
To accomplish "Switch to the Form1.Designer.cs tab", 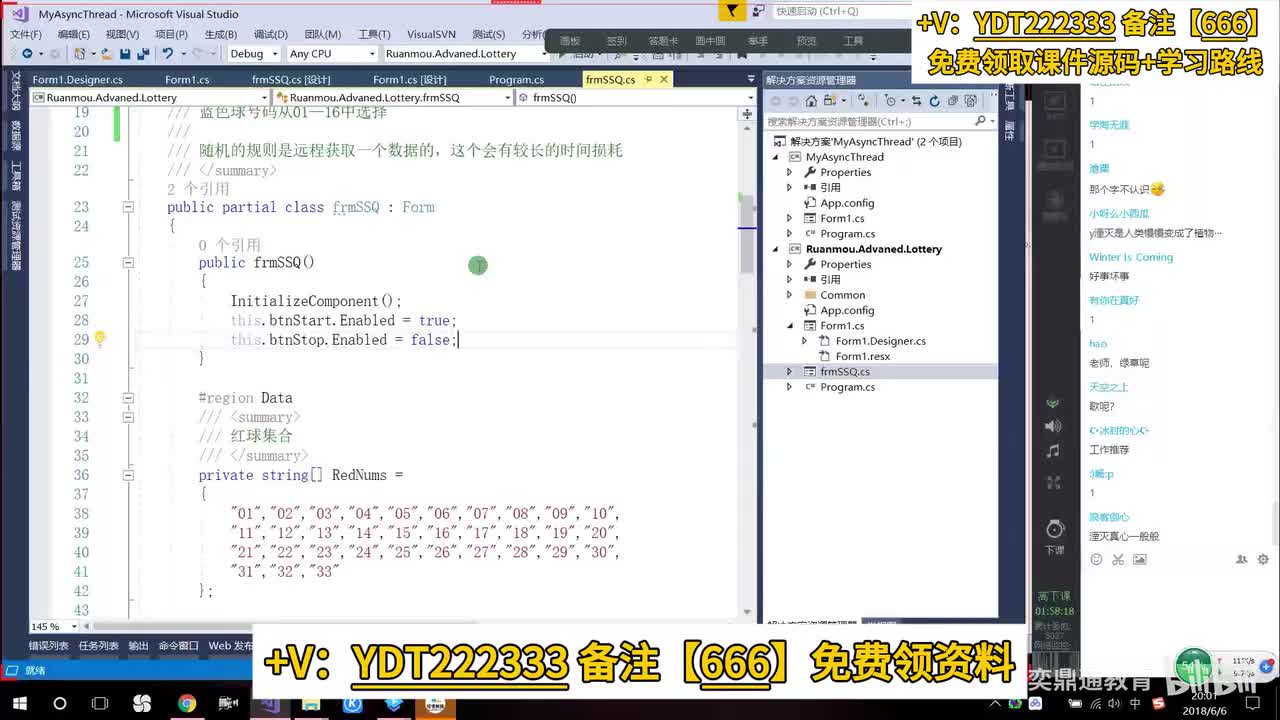I will (78, 80).
